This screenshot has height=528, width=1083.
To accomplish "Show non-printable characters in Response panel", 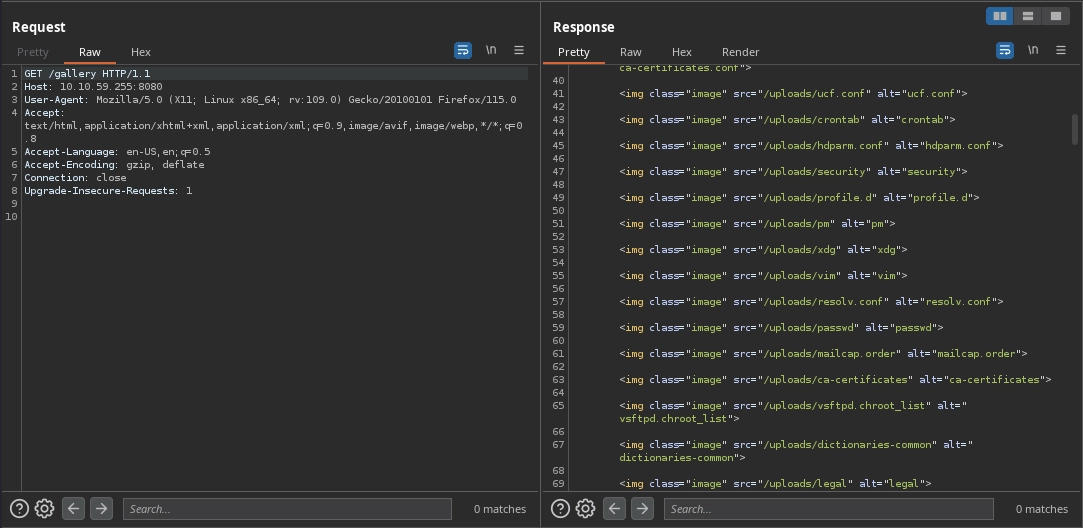I will point(1033,50).
